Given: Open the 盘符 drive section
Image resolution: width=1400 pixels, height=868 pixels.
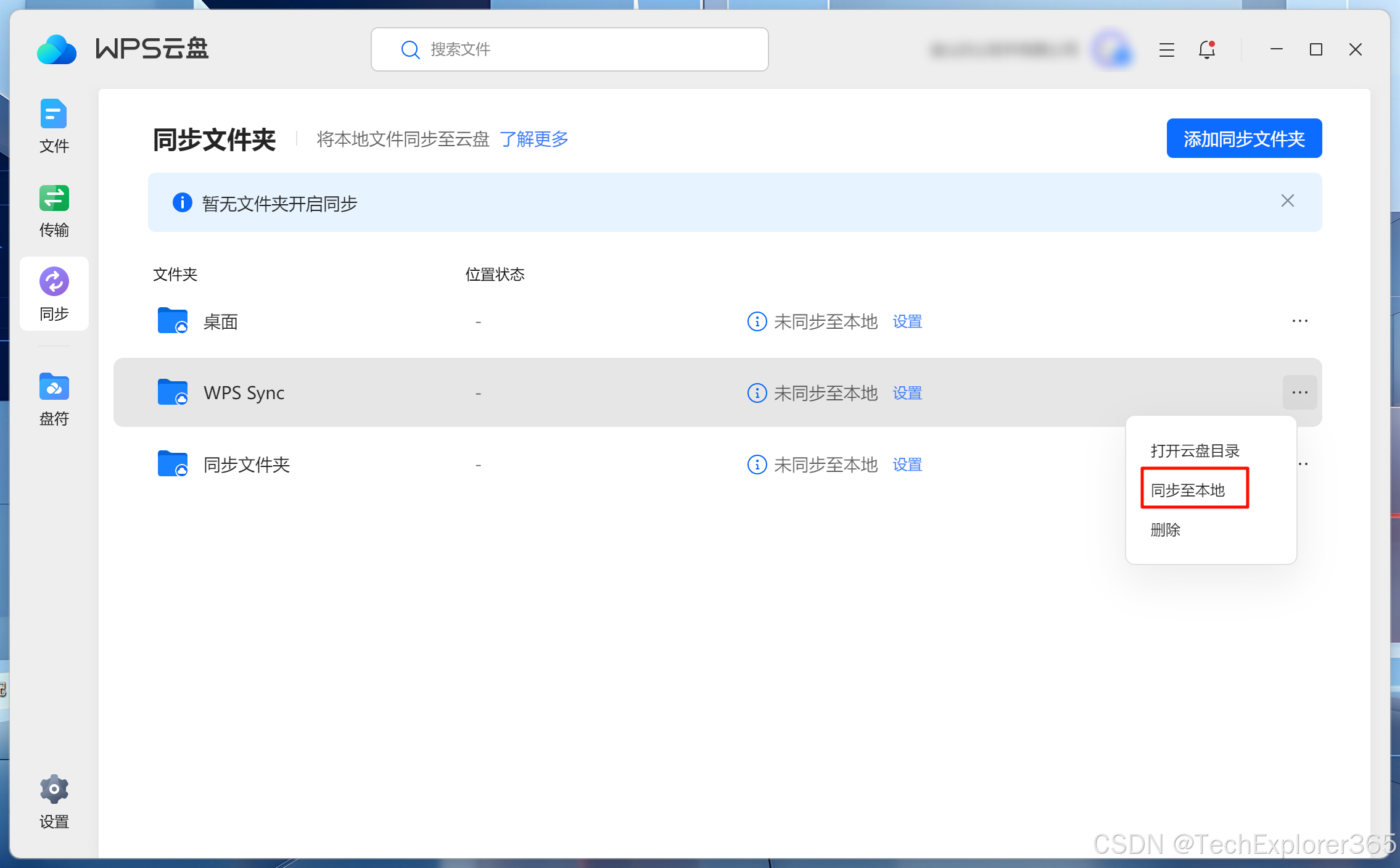Looking at the screenshot, I should click(54, 399).
